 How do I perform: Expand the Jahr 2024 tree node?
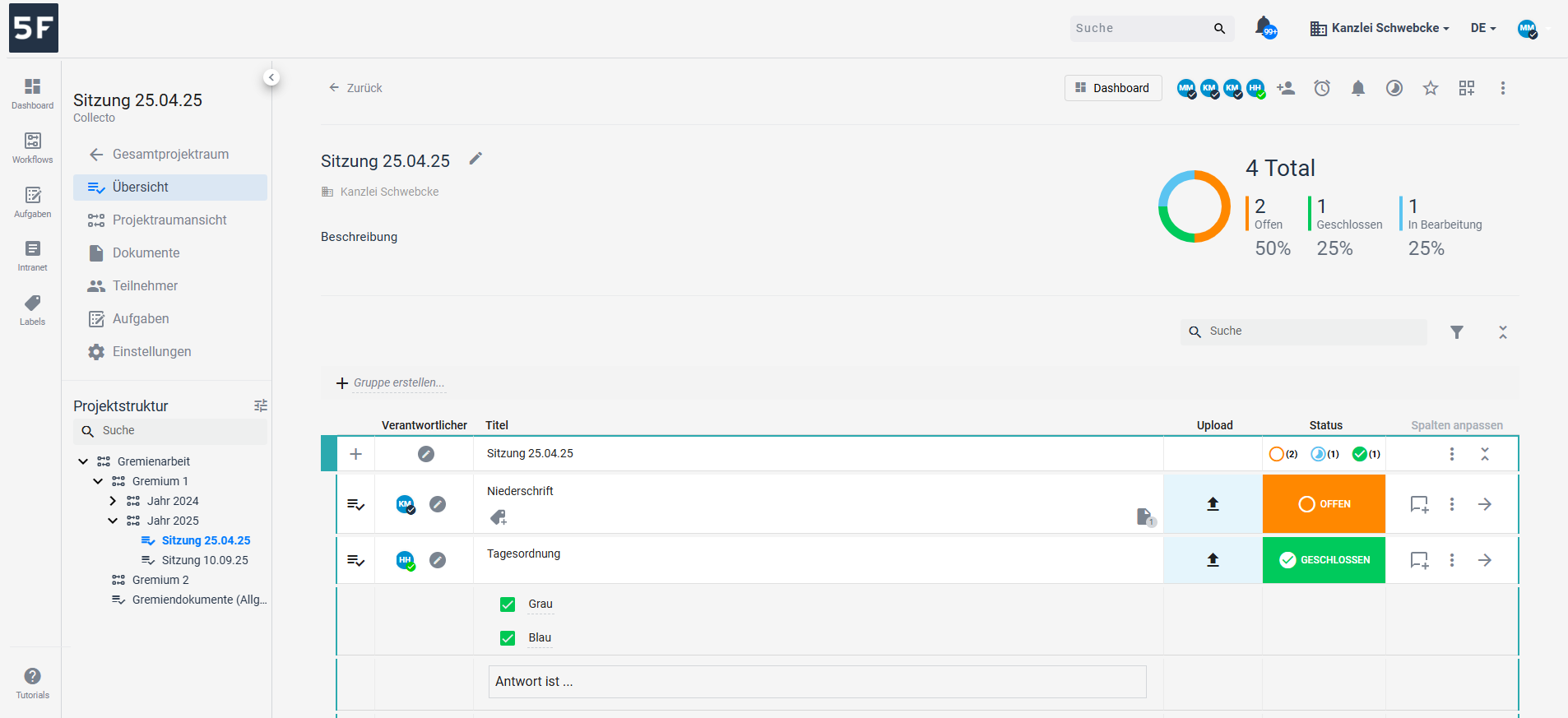[x=113, y=501]
